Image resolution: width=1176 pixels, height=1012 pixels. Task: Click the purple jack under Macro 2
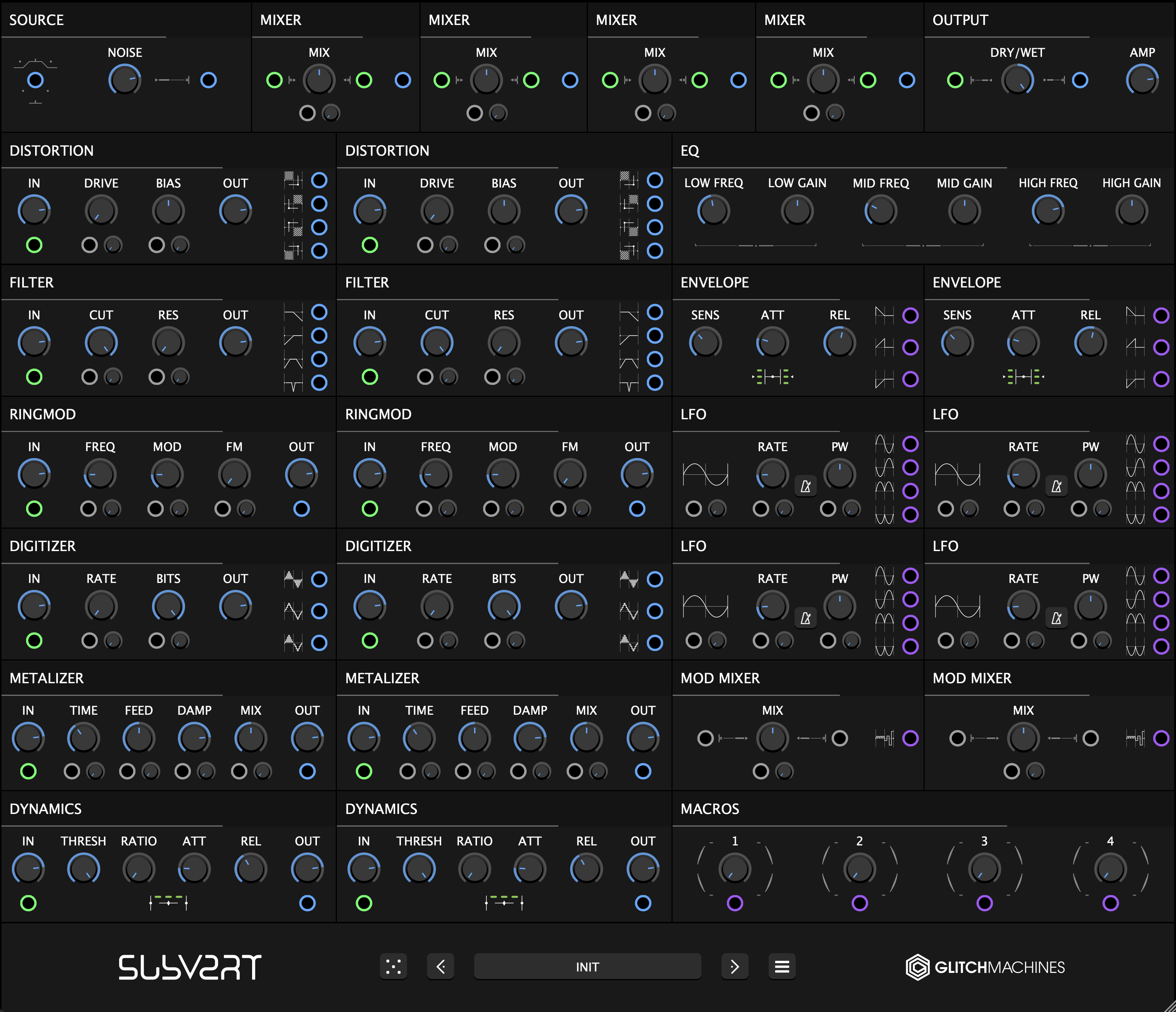(860, 903)
